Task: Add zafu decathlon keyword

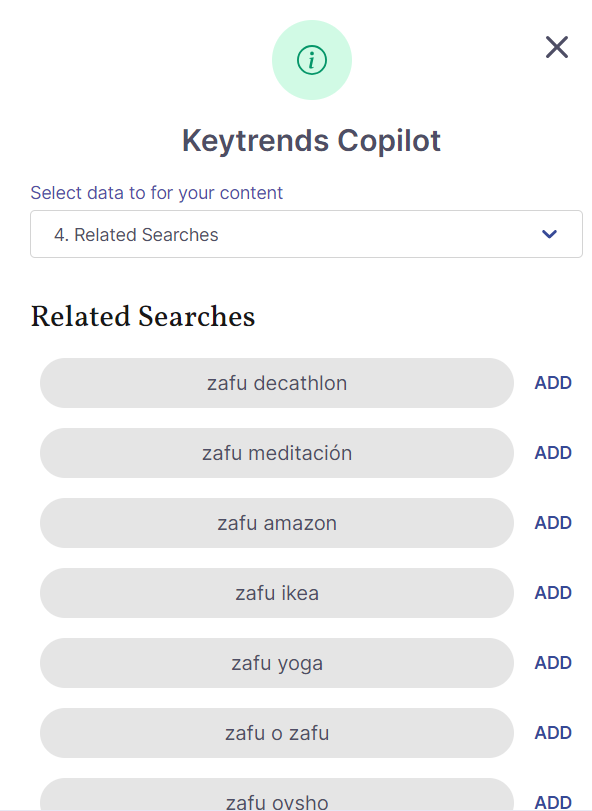Action: (x=553, y=383)
